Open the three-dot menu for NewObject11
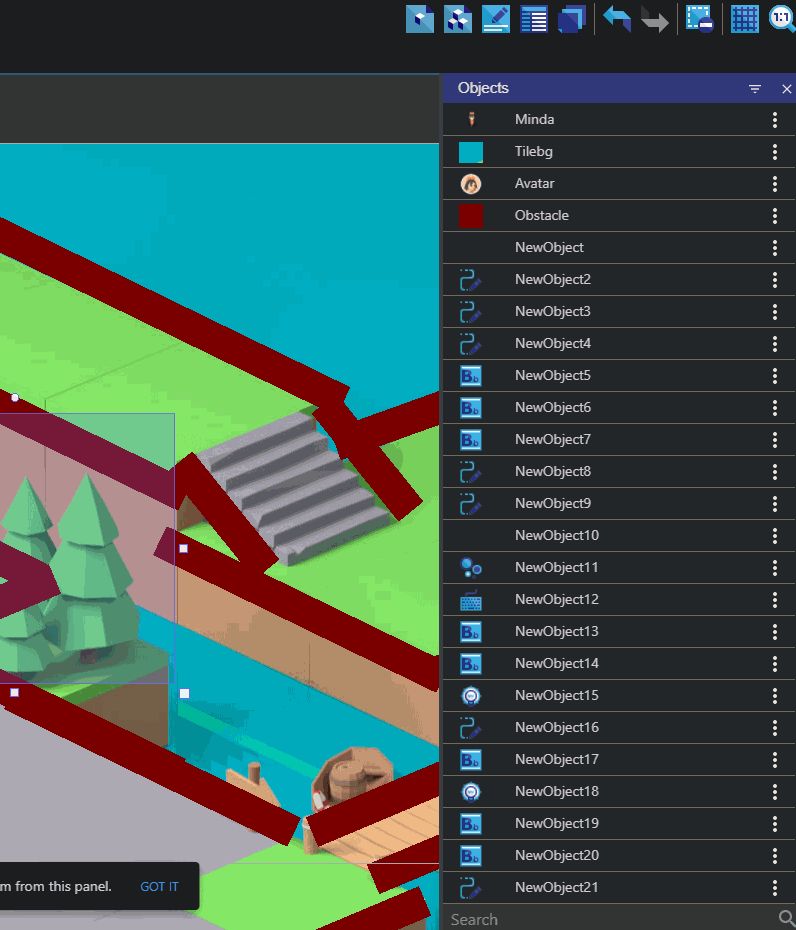Image resolution: width=796 pixels, height=930 pixels. pos(775,568)
